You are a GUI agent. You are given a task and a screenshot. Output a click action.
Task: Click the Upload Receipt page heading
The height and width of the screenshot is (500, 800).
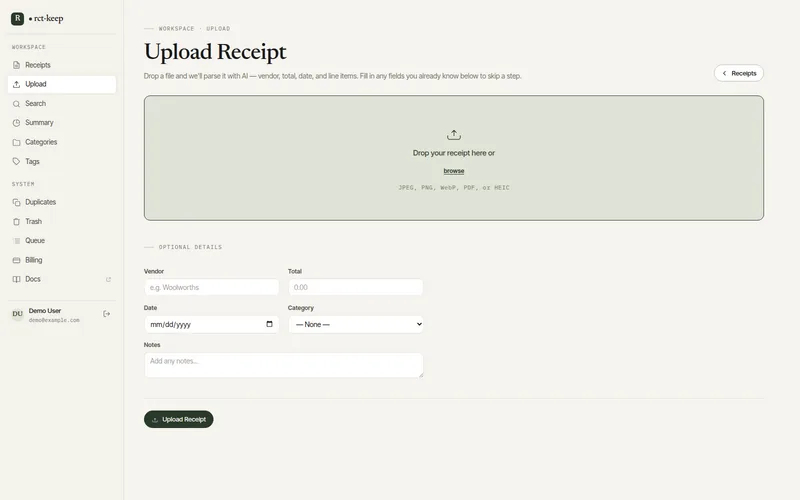[215, 52]
